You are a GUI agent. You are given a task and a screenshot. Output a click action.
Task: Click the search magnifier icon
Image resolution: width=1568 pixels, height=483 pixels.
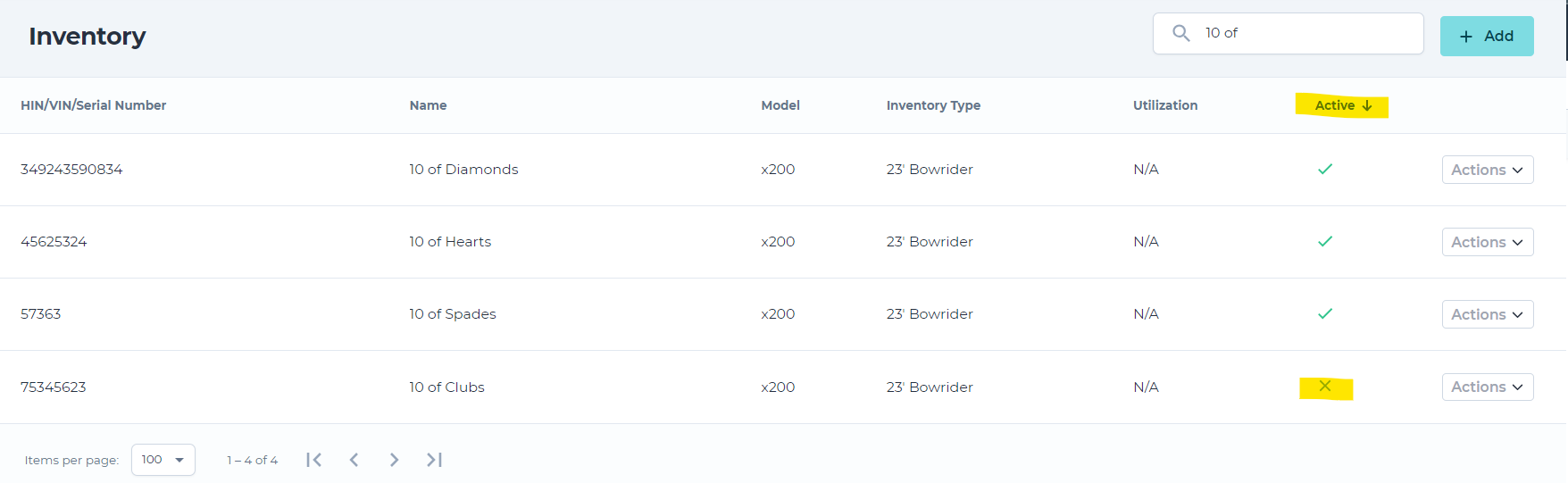click(x=1180, y=33)
